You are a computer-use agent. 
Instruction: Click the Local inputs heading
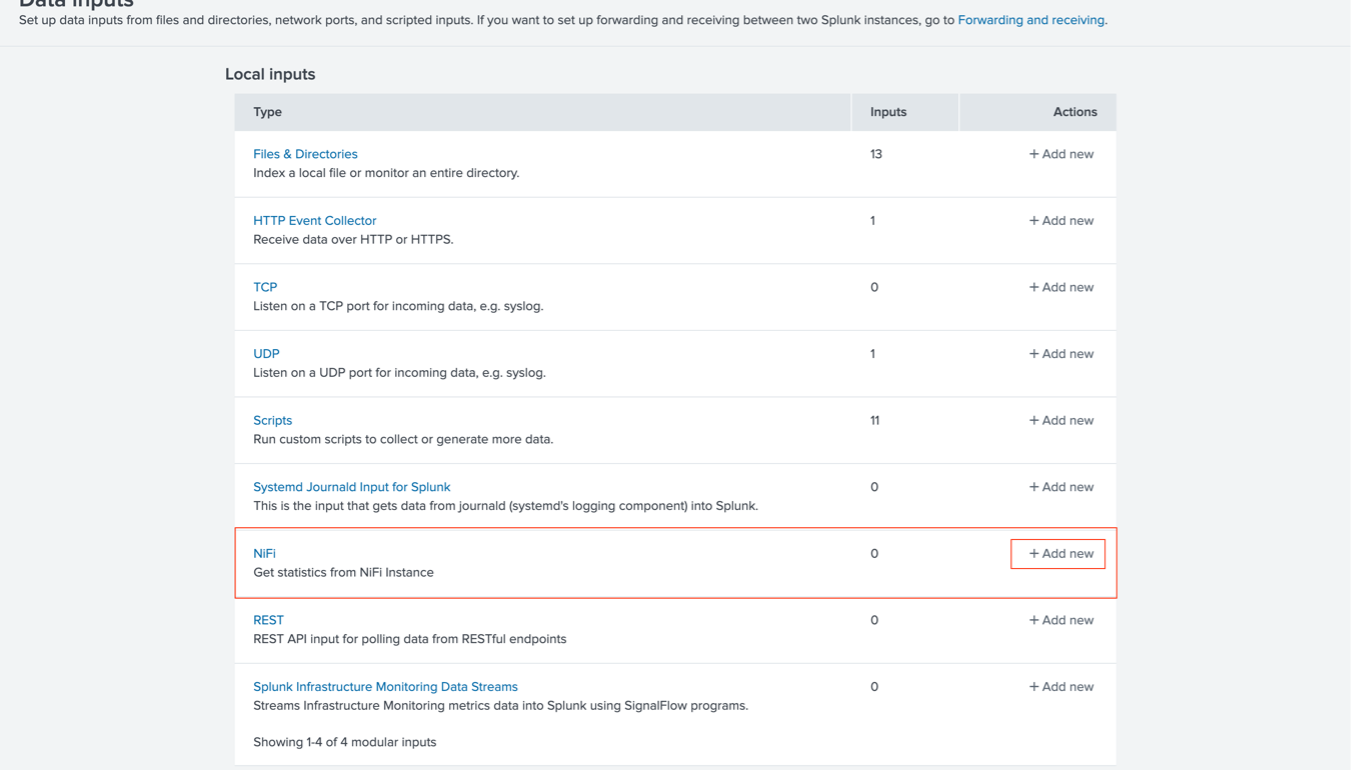(x=270, y=74)
